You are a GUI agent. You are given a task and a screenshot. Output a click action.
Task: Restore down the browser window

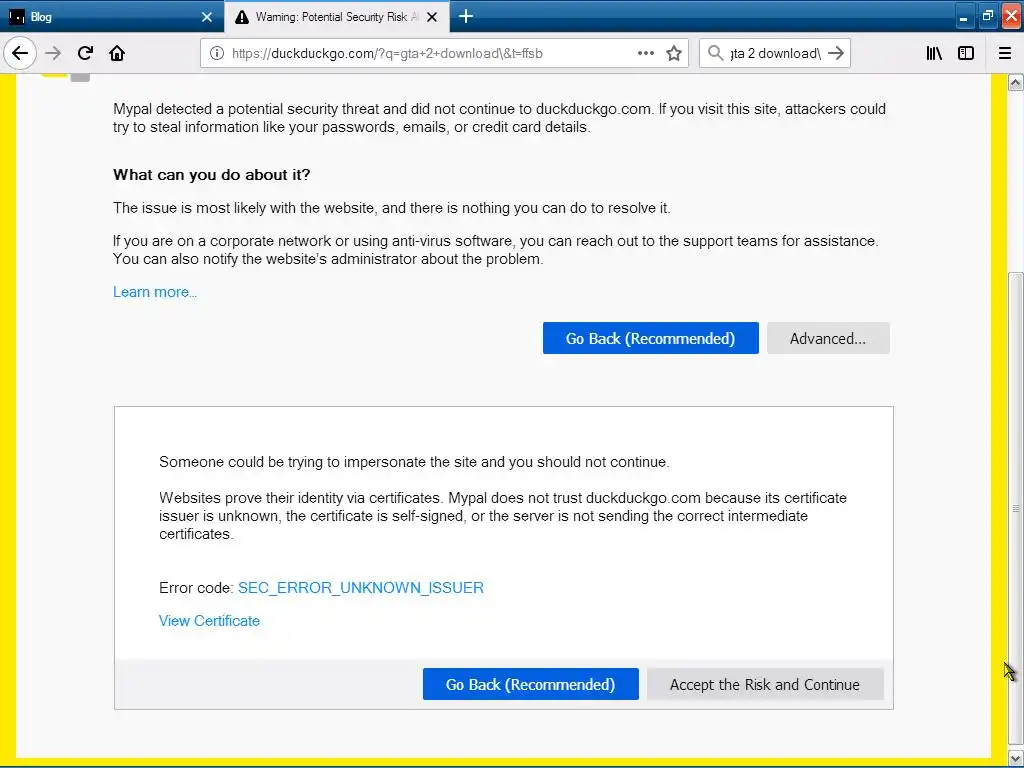987,16
